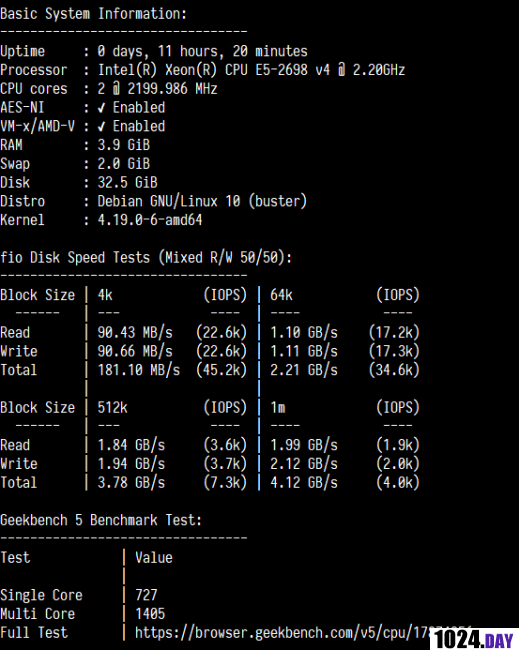Click the Processor model text line

pos(251,70)
